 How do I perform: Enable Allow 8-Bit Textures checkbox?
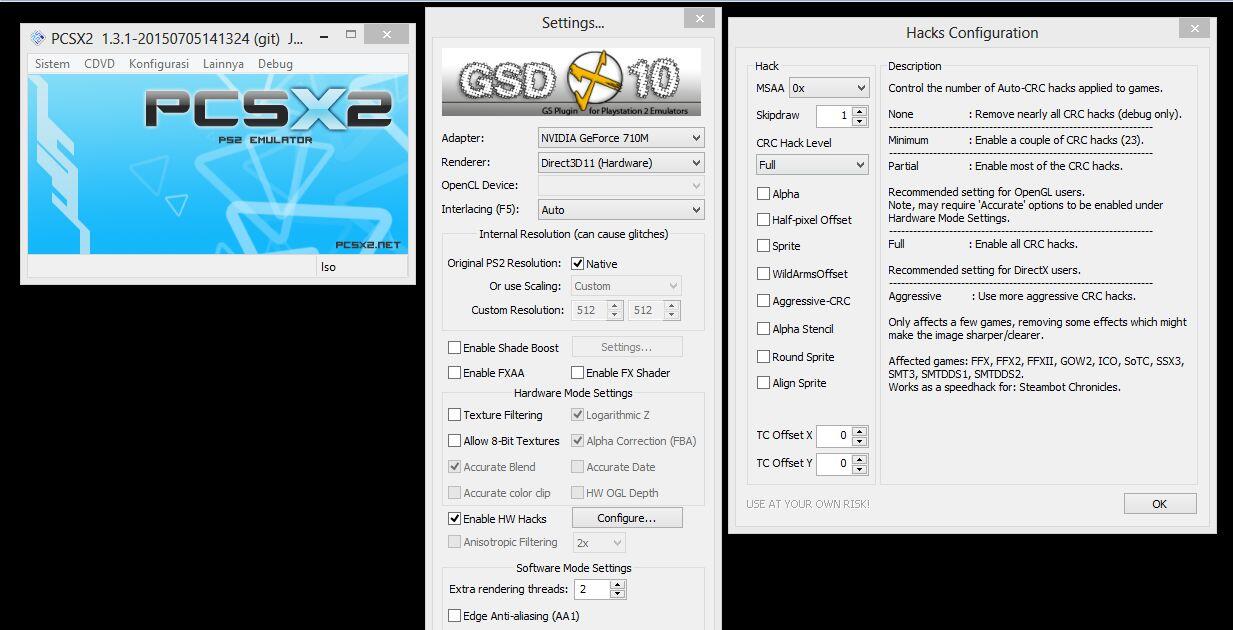[x=455, y=441]
